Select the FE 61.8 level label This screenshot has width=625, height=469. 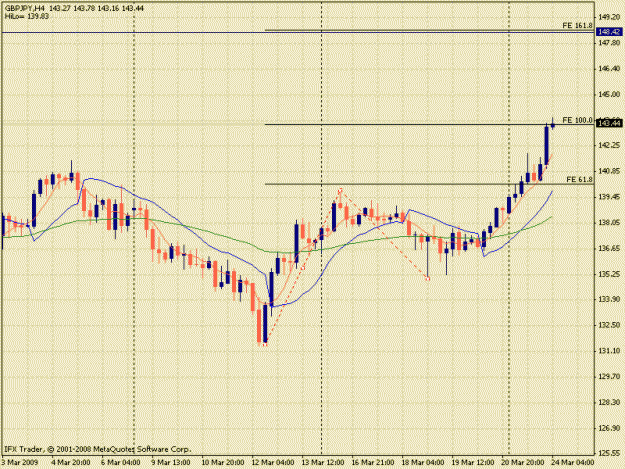point(580,180)
